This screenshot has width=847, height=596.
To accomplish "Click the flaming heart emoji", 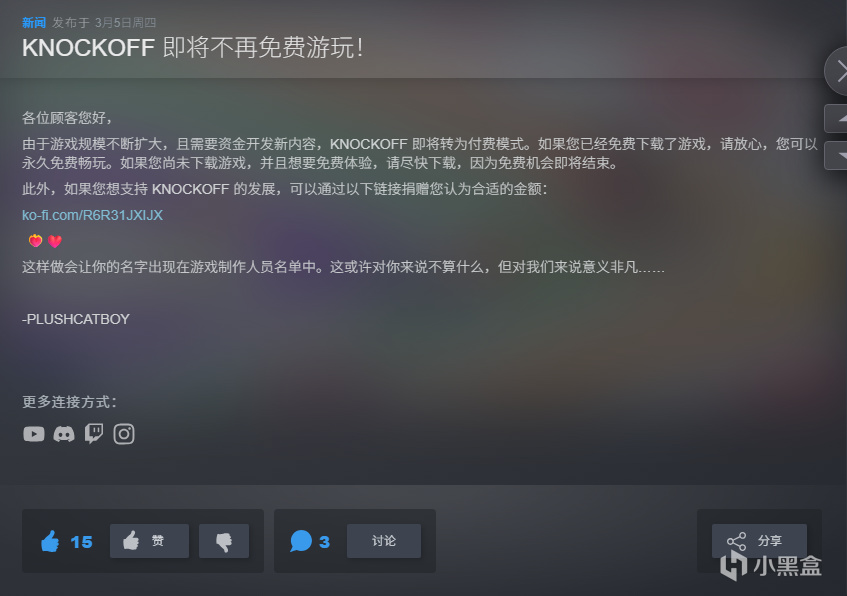I will pos(36,240).
